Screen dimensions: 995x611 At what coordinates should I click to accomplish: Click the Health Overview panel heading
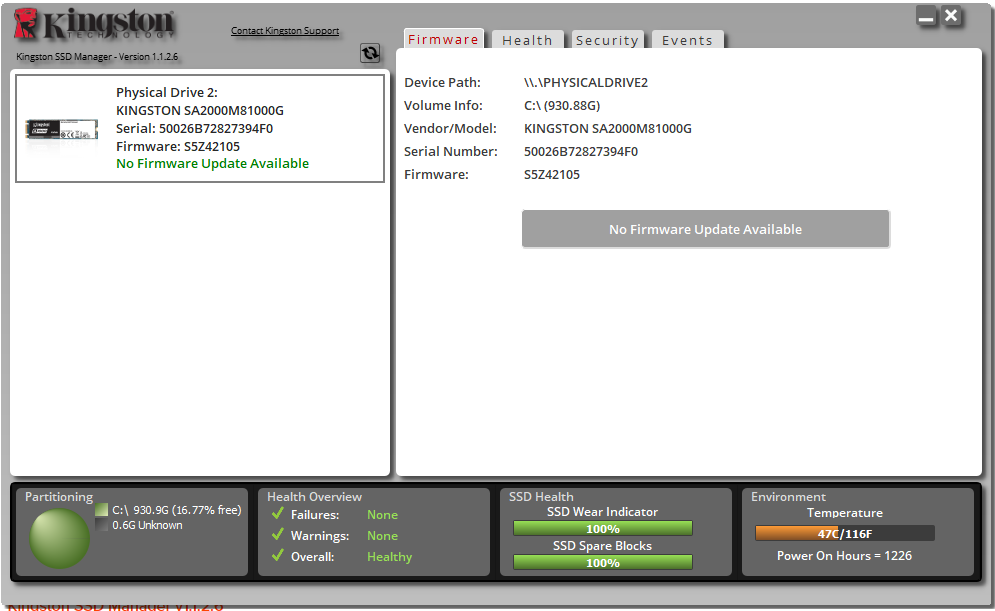point(314,497)
